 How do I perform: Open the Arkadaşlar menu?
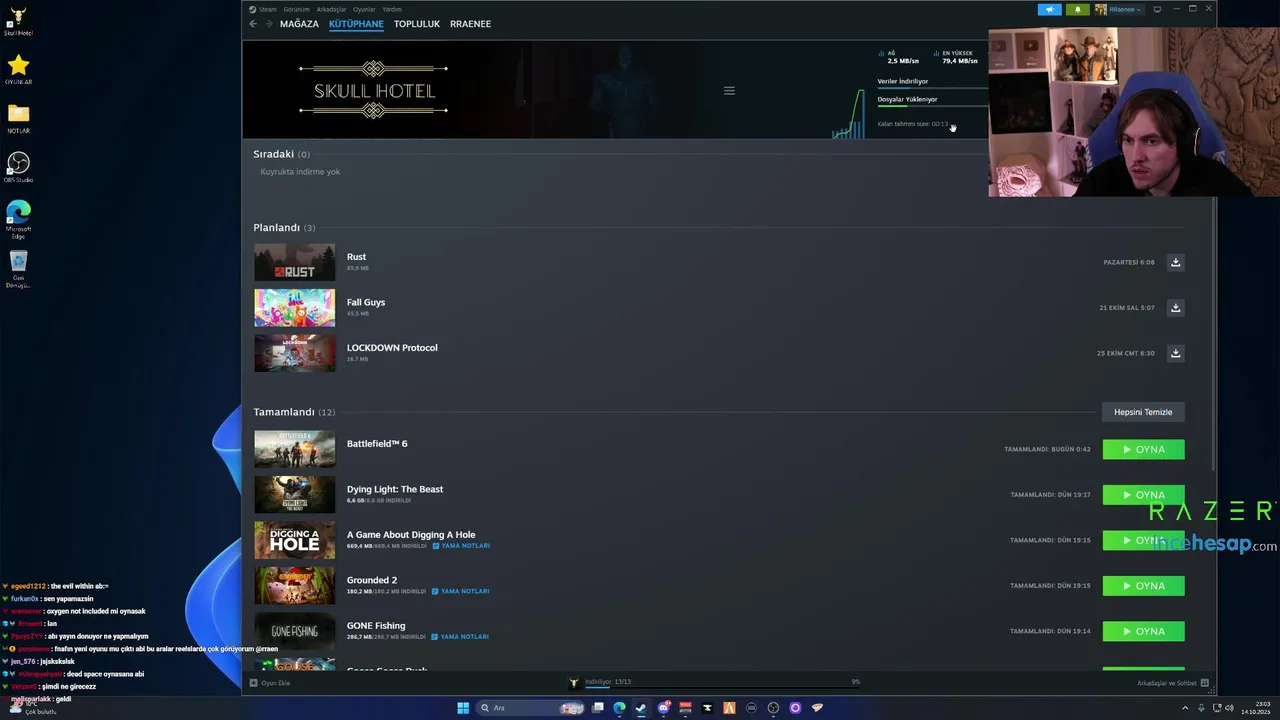tap(331, 9)
